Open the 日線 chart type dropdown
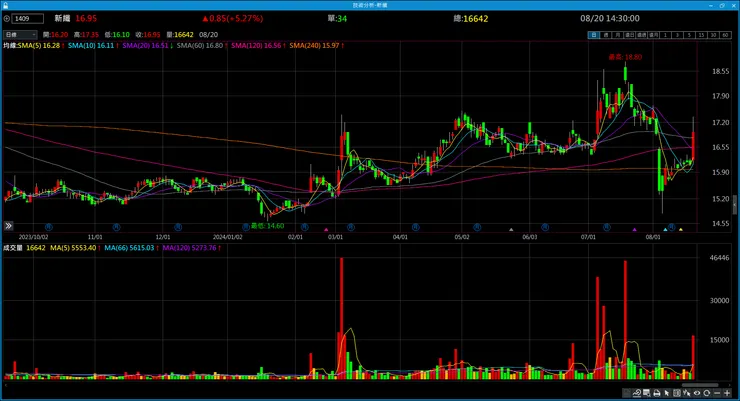This screenshot has width=740, height=401. pyautogui.click(x=20, y=34)
